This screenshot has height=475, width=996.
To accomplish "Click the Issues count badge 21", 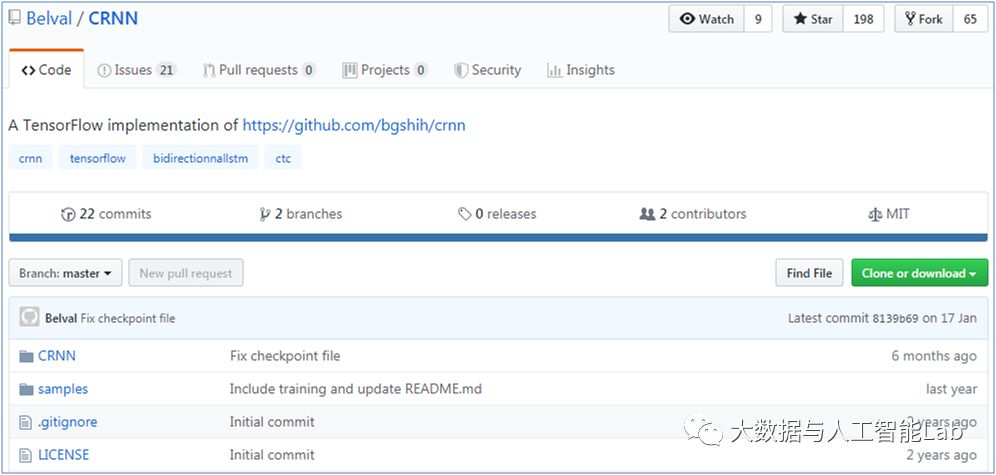I will tap(166, 70).
